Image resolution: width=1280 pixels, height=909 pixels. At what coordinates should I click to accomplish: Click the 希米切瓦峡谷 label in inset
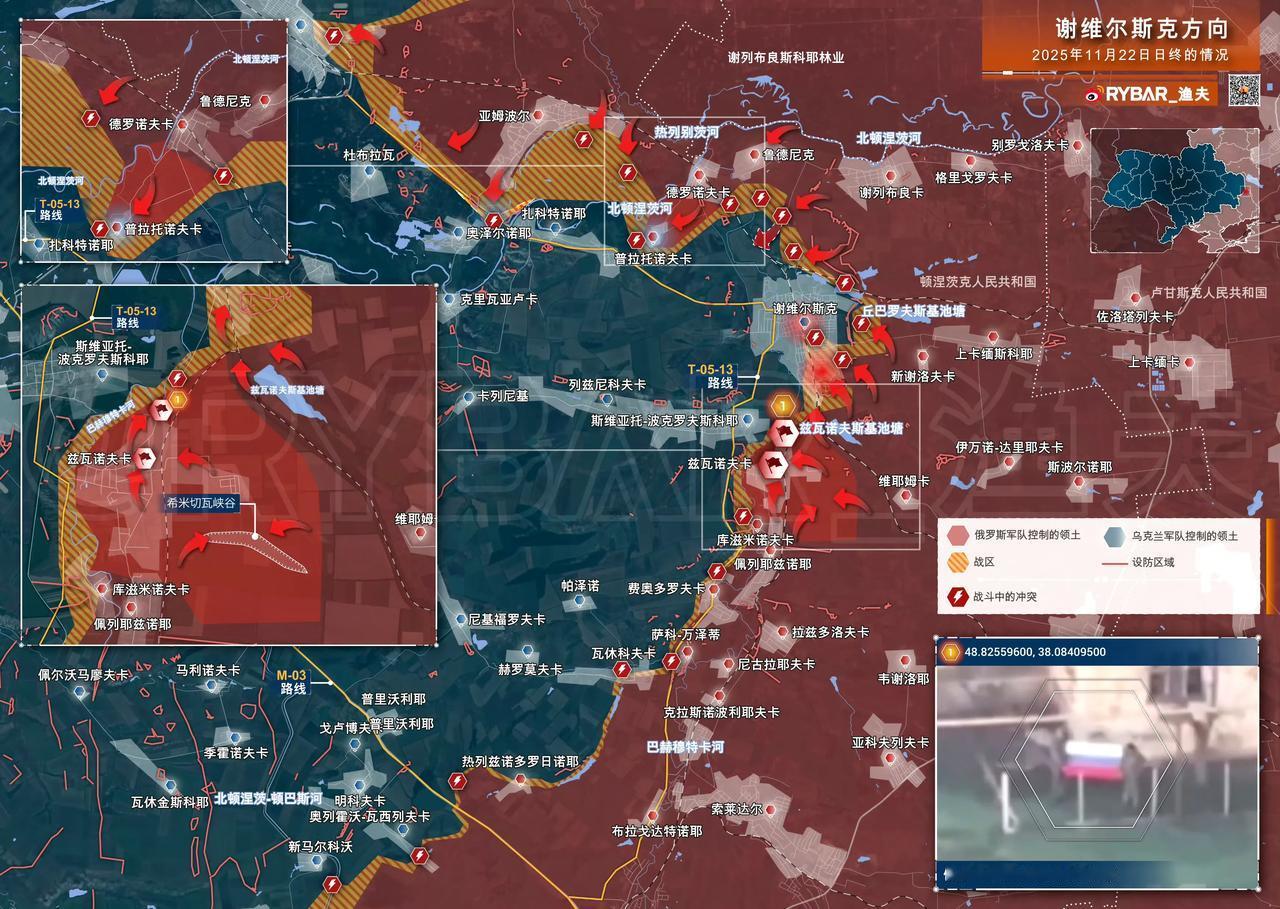pos(203,506)
